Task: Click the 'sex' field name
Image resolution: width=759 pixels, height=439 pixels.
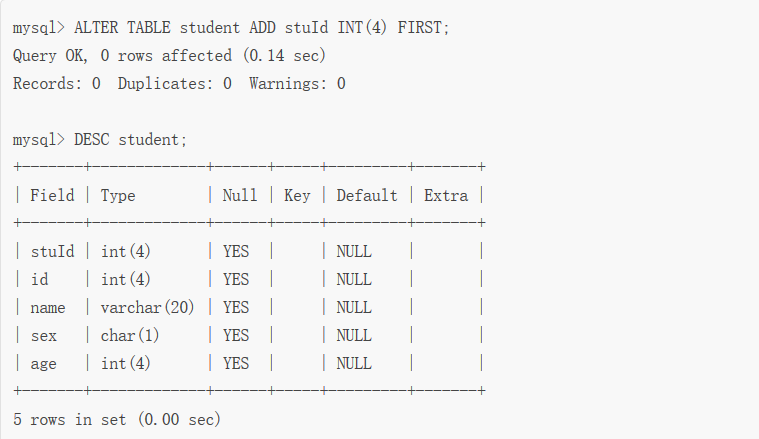Action: click(43, 335)
